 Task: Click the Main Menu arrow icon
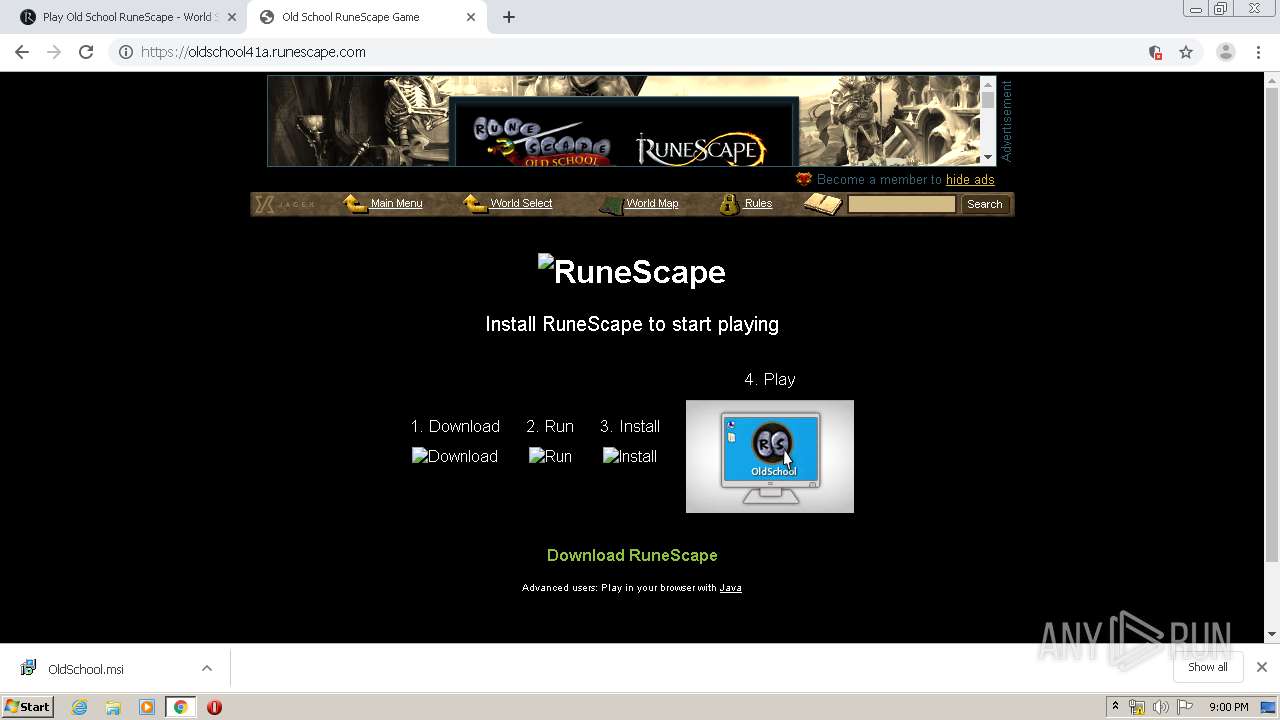coord(355,204)
